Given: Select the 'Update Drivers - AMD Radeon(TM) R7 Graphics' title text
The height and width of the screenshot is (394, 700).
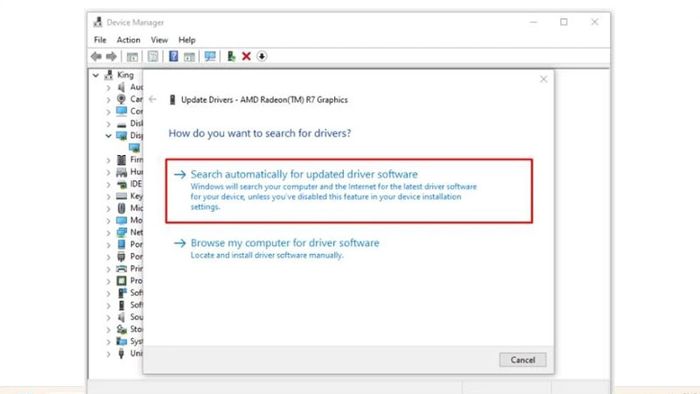Looking at the screenshot, I should [x=264, y=100].
